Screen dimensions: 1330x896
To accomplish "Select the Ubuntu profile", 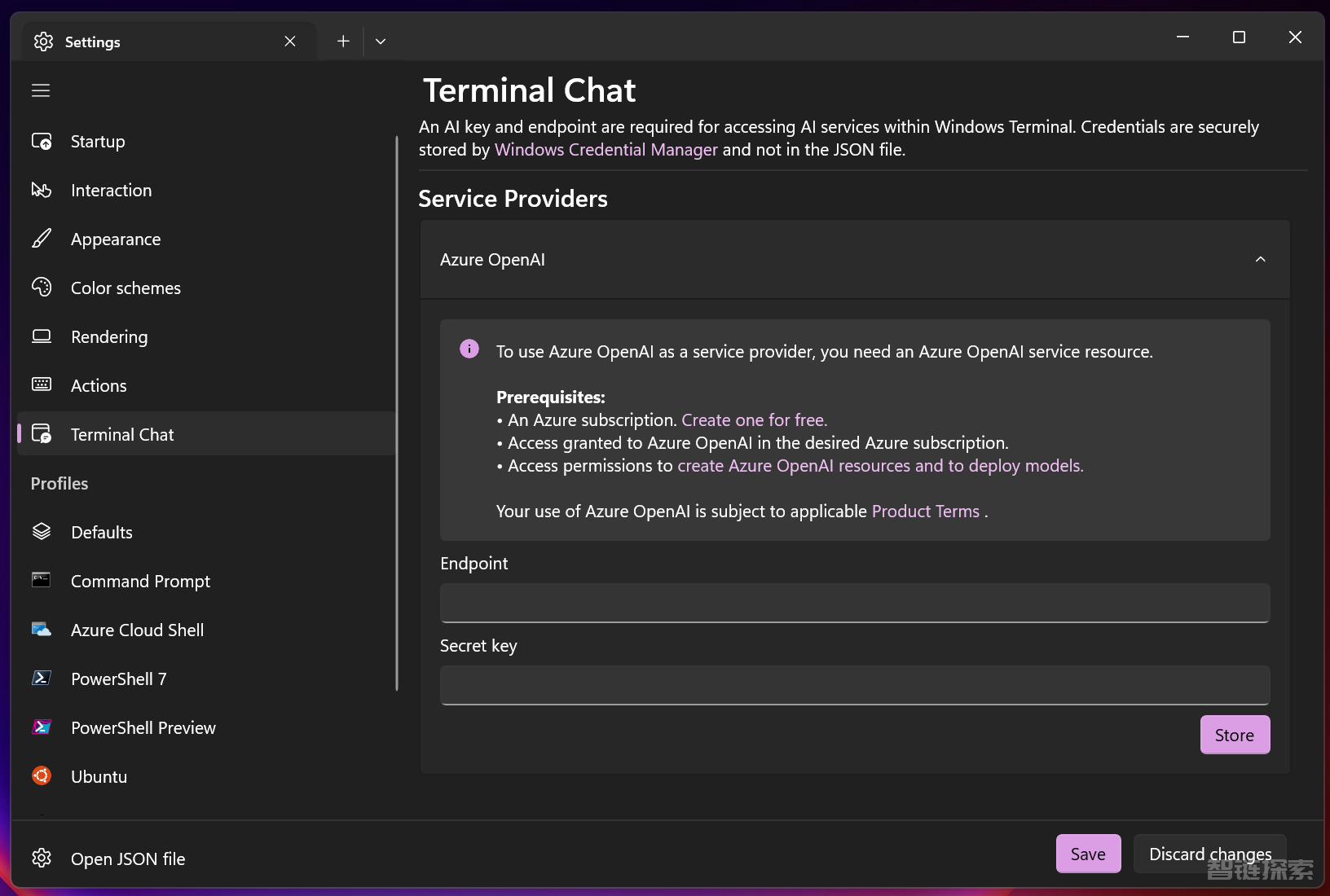I will click(x=206, y=776).
